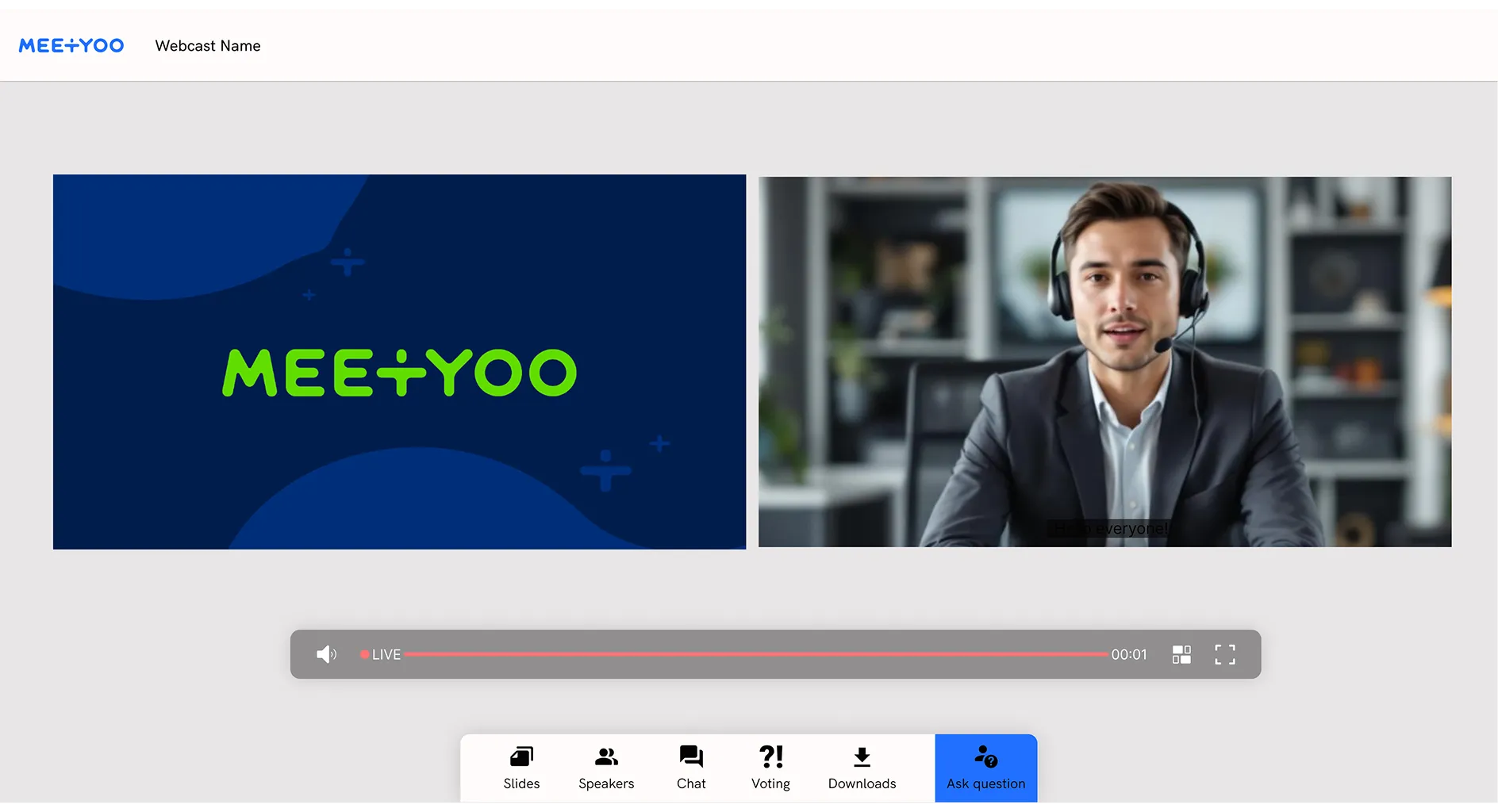
Task: Open the Chat tab by its label
Action: (x=691, y=783)
